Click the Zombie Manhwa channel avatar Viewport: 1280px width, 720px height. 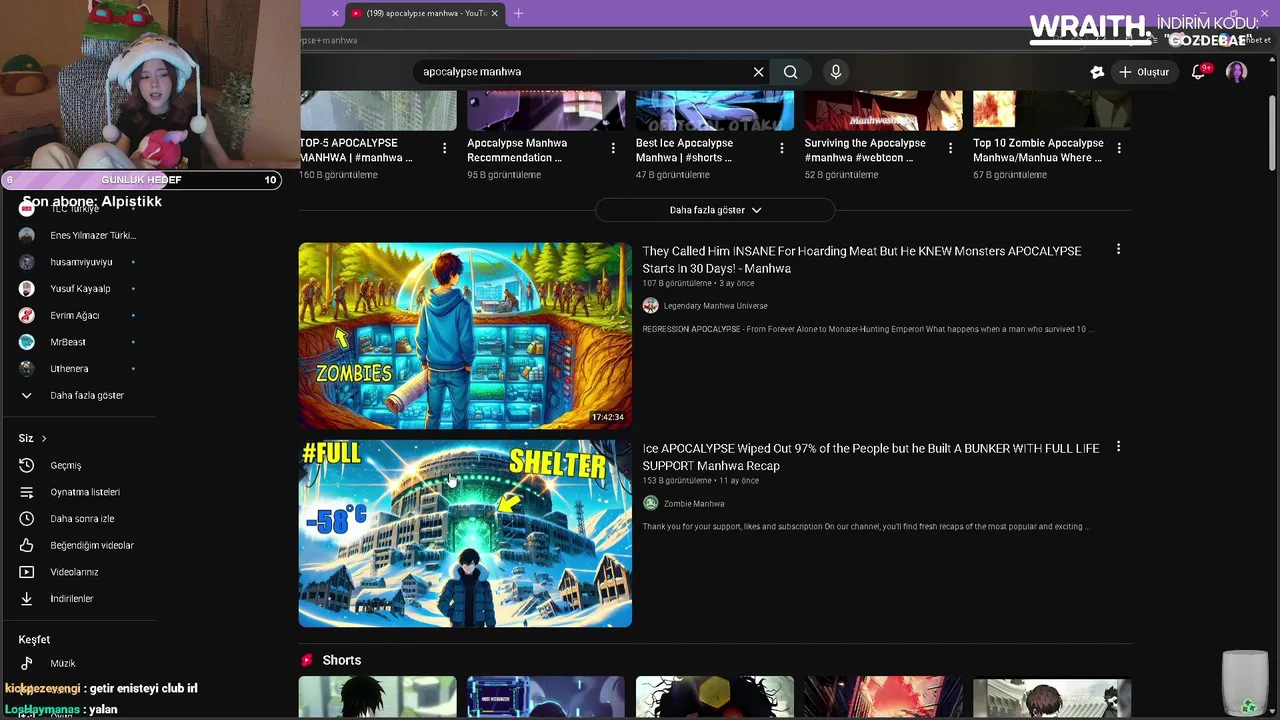pyautogui.click(x=651, y=504)
